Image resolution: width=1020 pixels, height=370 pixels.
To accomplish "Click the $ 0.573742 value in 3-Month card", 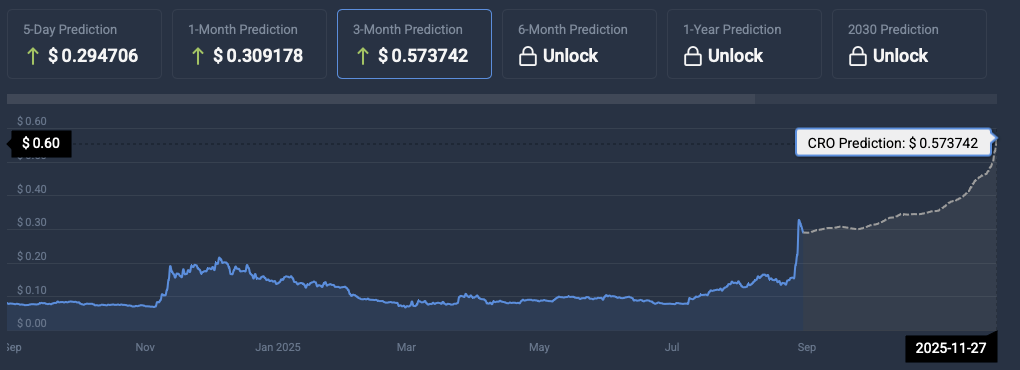I will [423, 57].
